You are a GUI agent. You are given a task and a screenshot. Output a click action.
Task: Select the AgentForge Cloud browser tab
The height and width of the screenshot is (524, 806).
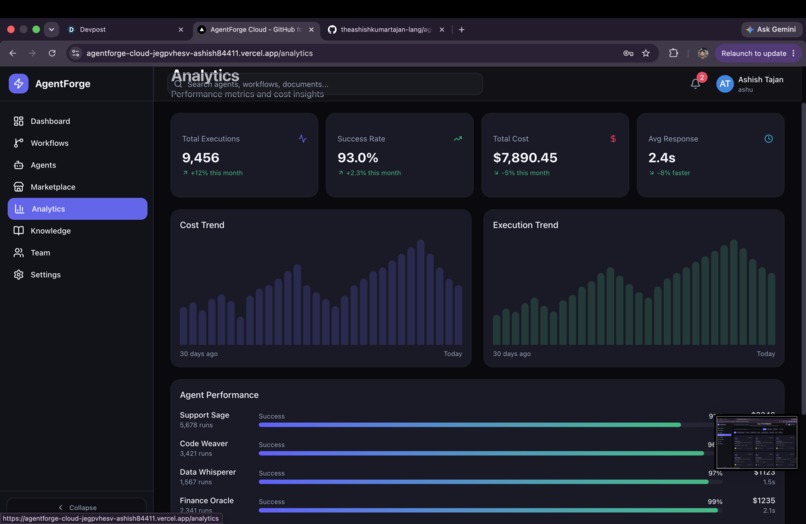pyautogui.click(x=255, y=30)
